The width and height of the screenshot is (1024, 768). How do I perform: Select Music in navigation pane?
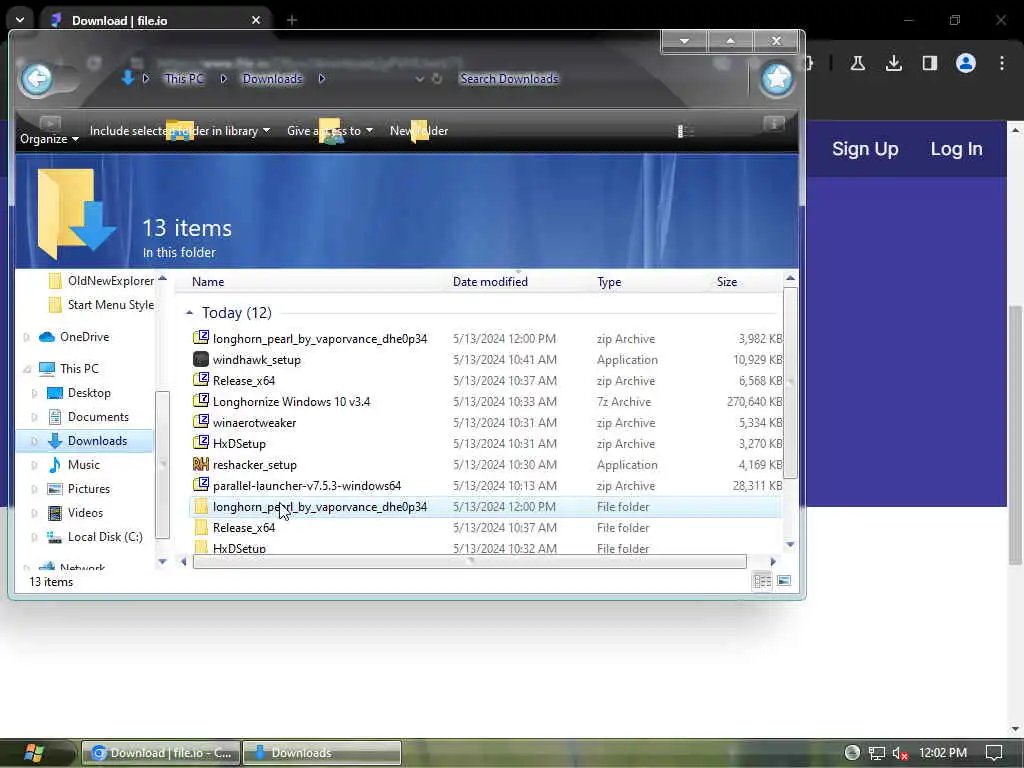[x=84, y=465]
